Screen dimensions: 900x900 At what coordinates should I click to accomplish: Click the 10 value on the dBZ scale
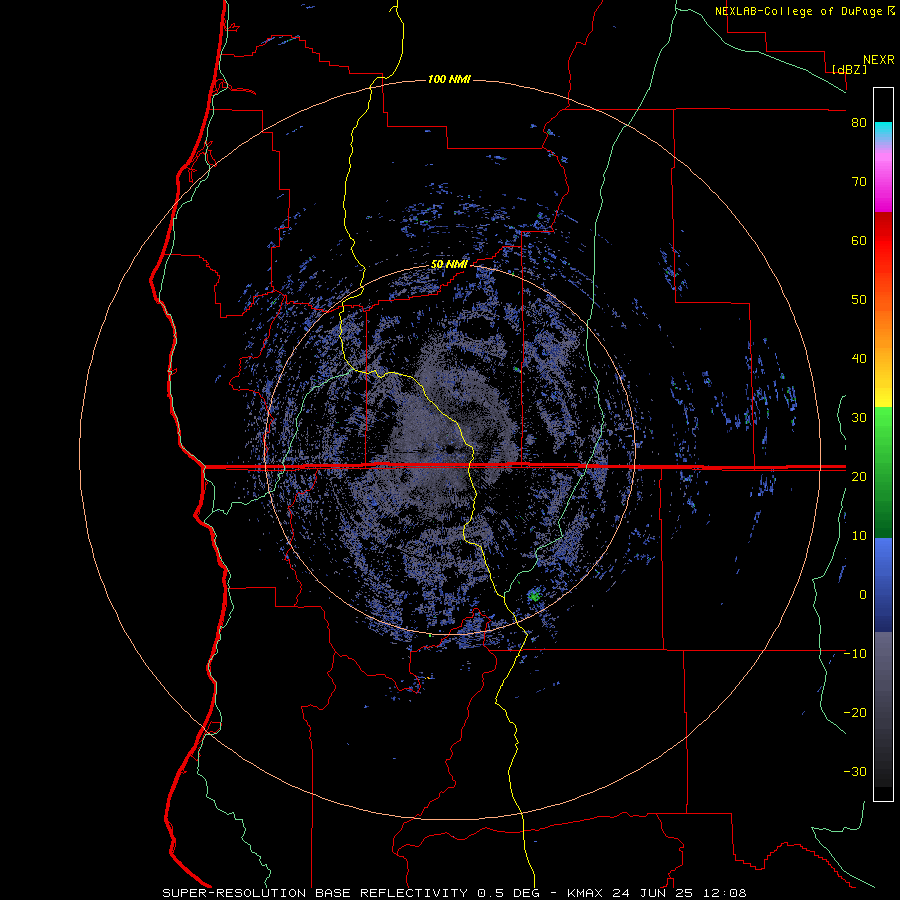tap(859, 536)
